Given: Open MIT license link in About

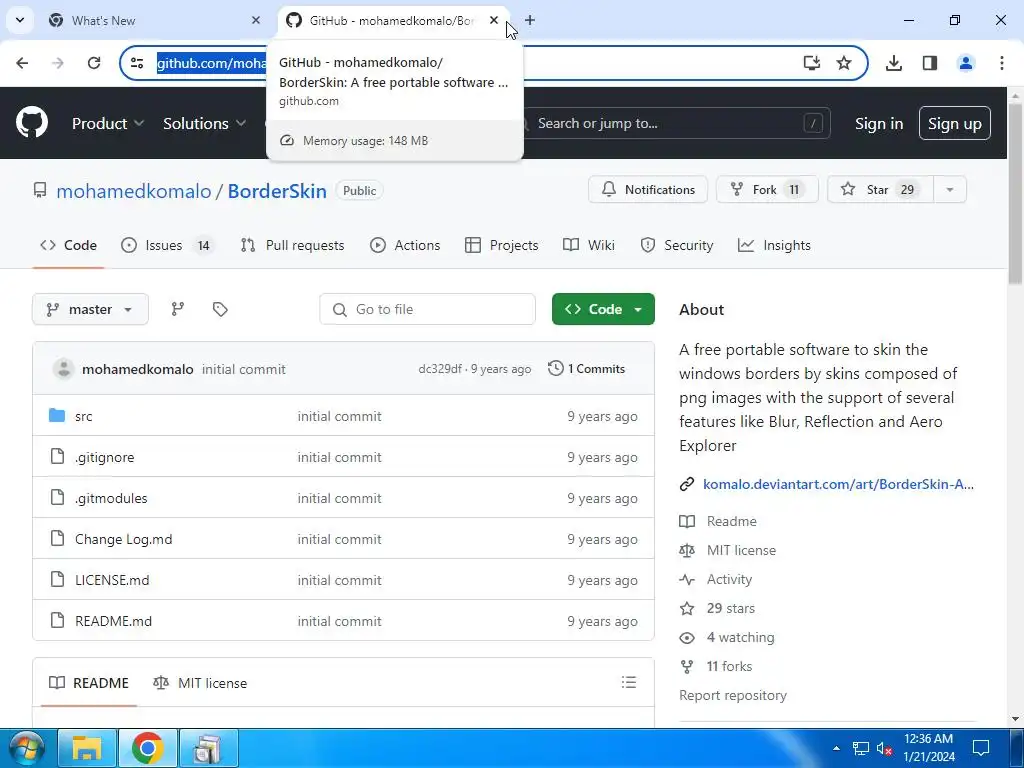Looking at the screenshot, I should point(741,550).
